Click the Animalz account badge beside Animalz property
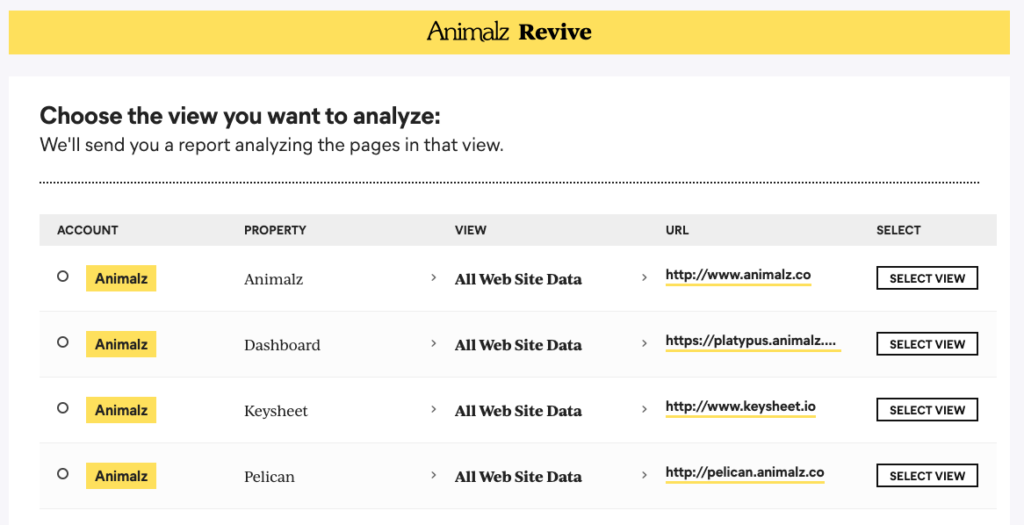The image size is (1024, 525). click(121, 278)
